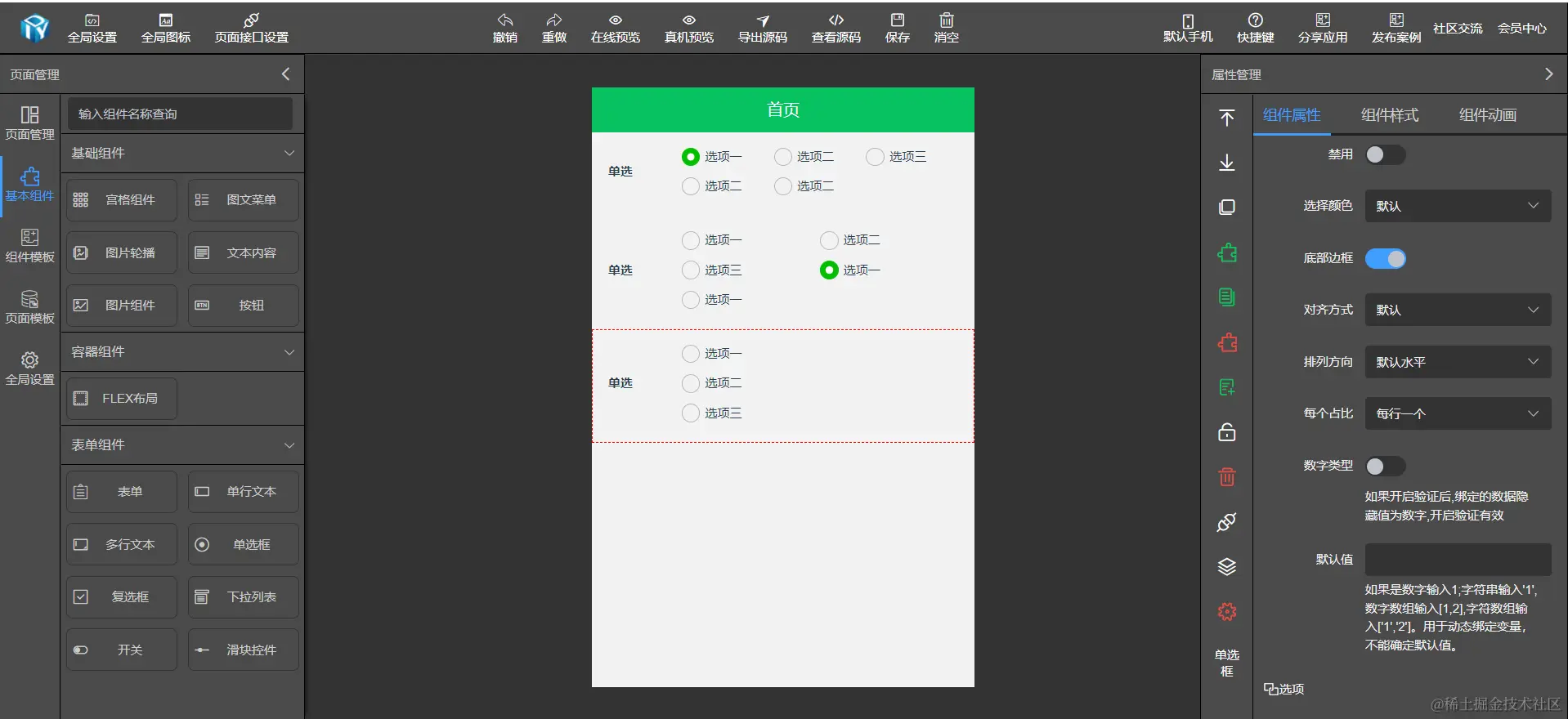Screen dimensions: 1568x719
Task: Select 选项三 radio in the top 单选 group
Action: point(875,157)
